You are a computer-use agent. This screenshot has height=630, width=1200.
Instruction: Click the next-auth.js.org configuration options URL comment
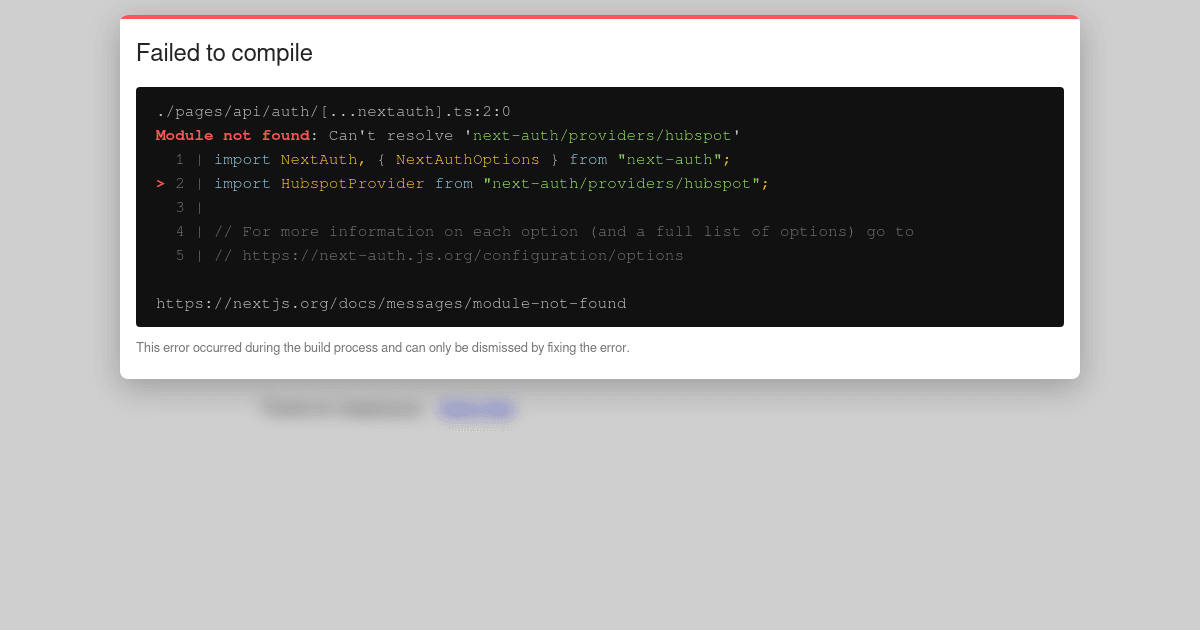(449, 255)
